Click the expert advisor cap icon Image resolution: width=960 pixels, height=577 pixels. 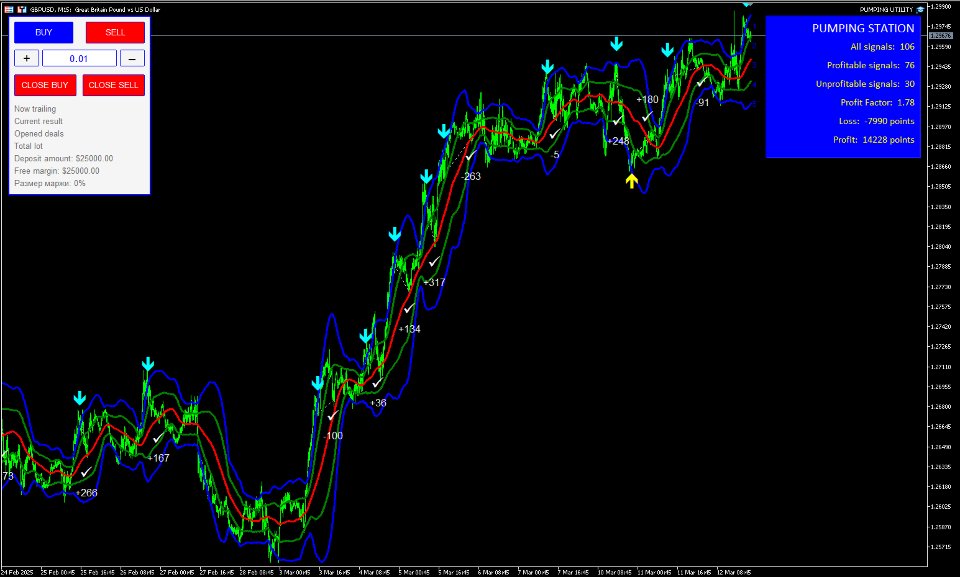(920, 9)
